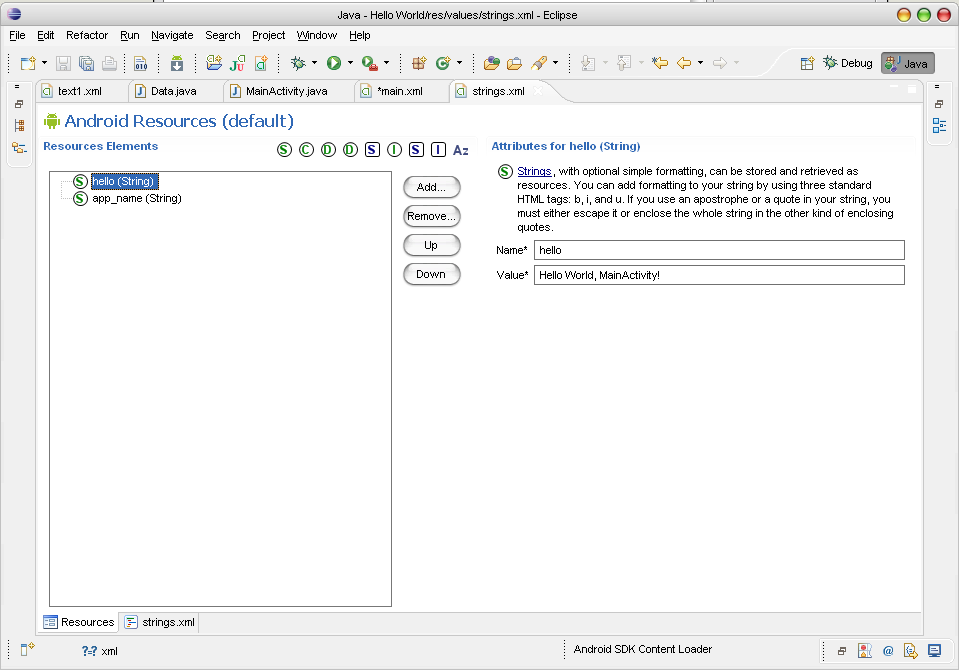Click the Open Type folder icon
The image size is (959, 670).
(x=492, y=63)
